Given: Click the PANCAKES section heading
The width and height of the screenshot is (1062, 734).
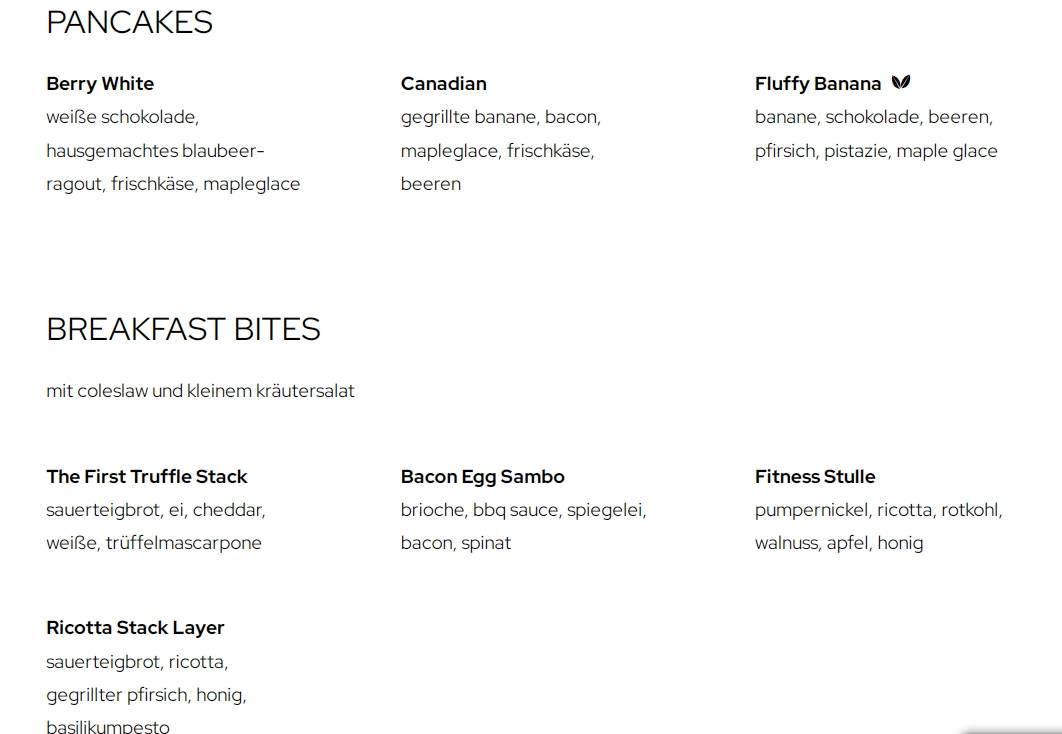Looking at the screenshot, I should coord(129,22).
